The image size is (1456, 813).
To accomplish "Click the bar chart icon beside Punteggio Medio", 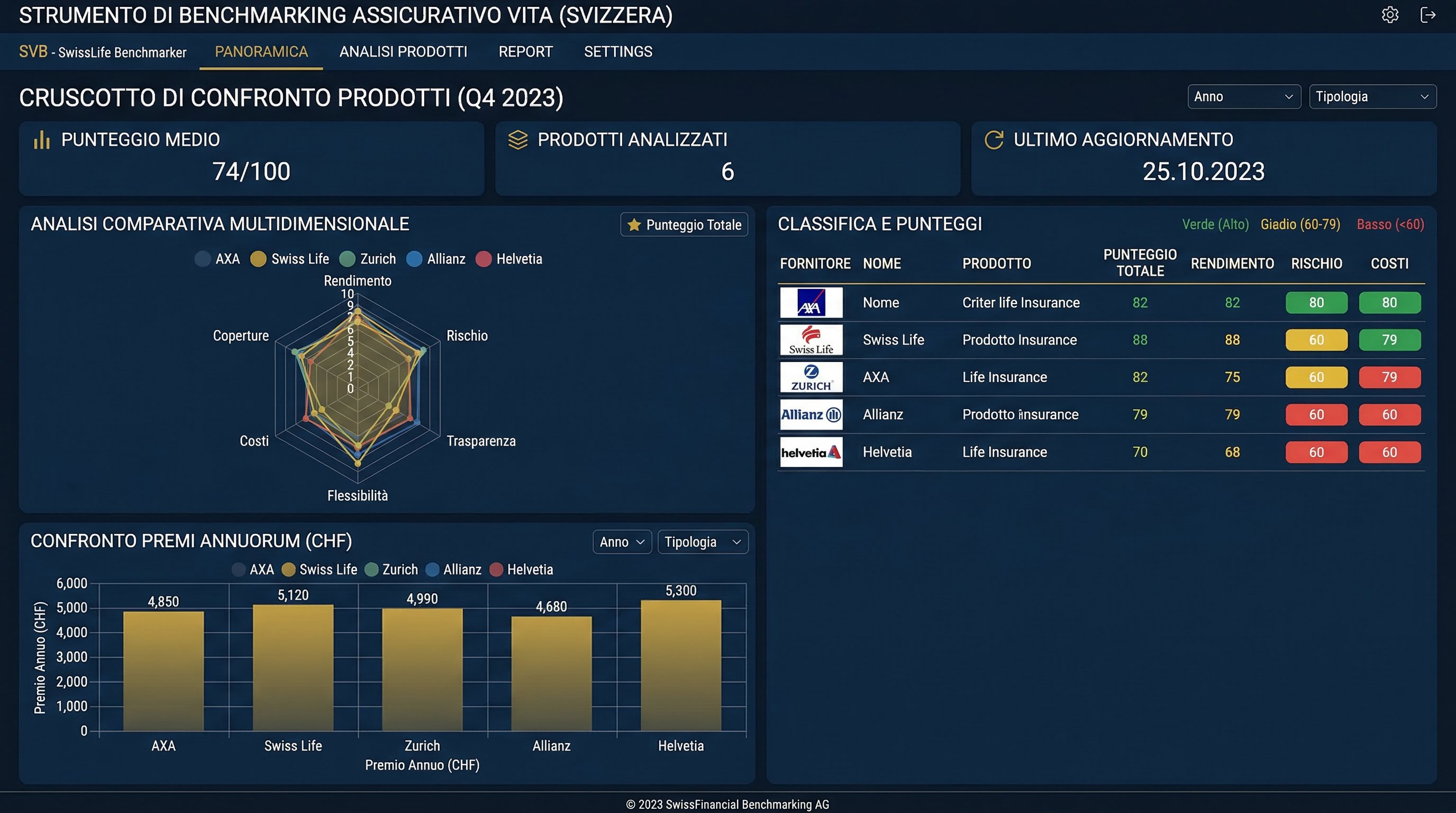I will pos(42,140).
